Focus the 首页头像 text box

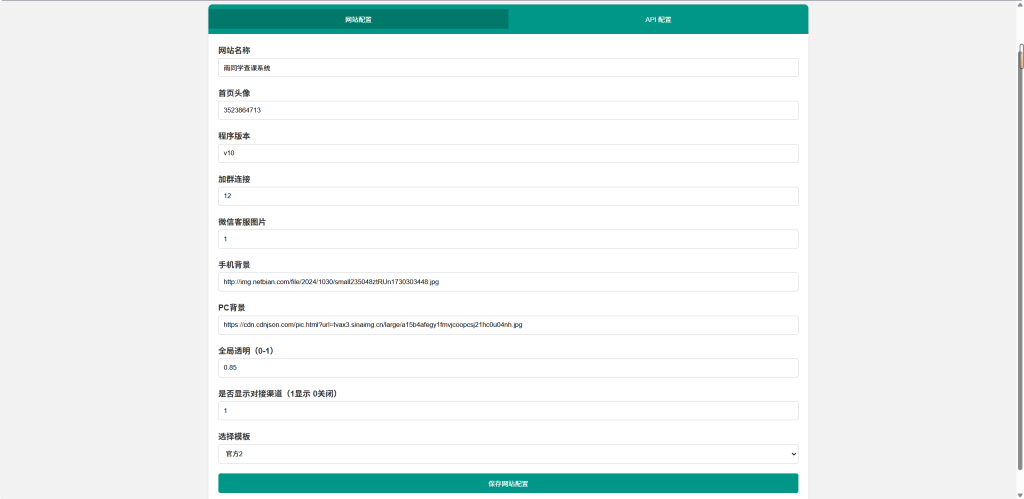[x=508, y=110]
